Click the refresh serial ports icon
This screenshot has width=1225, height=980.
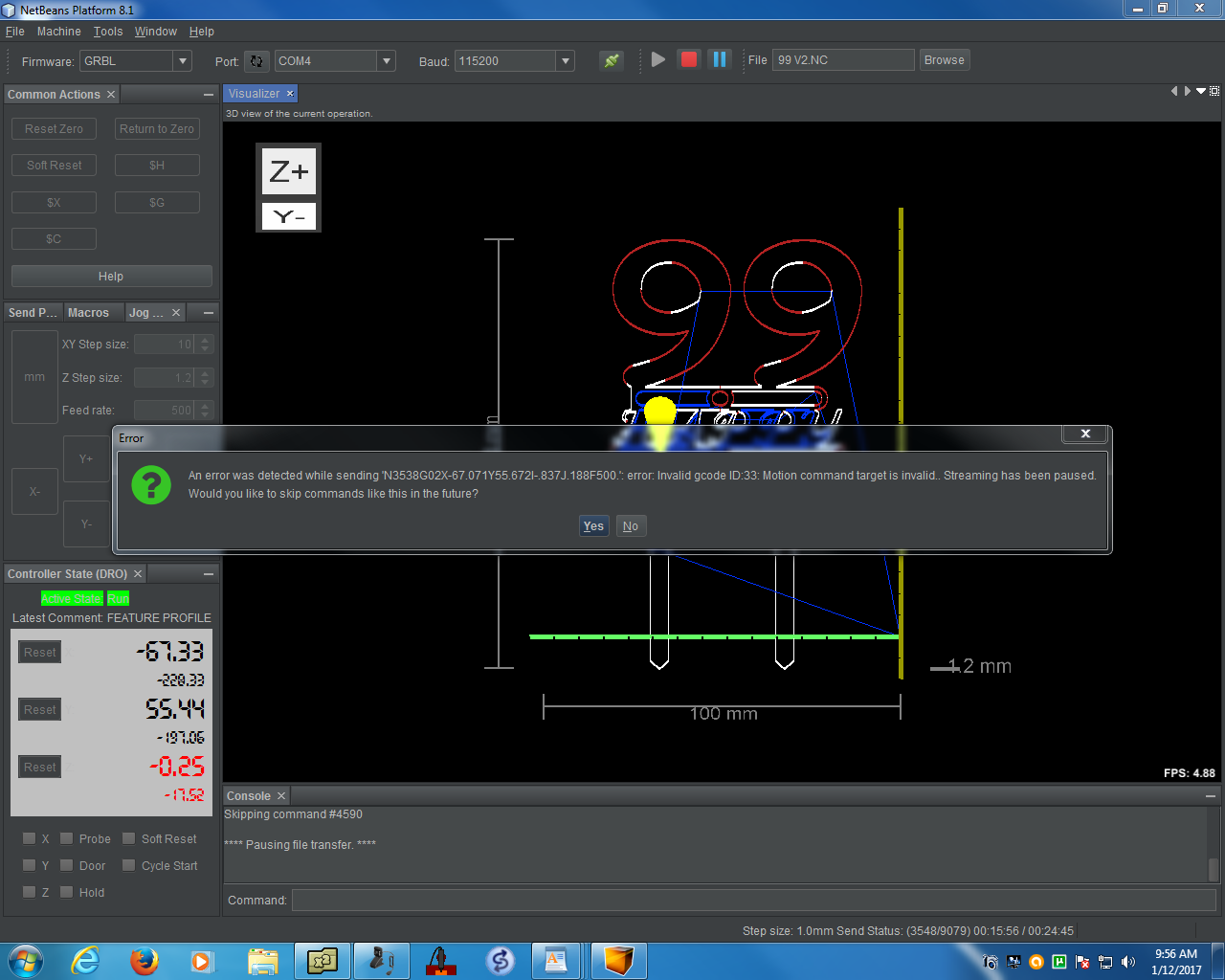256,61
